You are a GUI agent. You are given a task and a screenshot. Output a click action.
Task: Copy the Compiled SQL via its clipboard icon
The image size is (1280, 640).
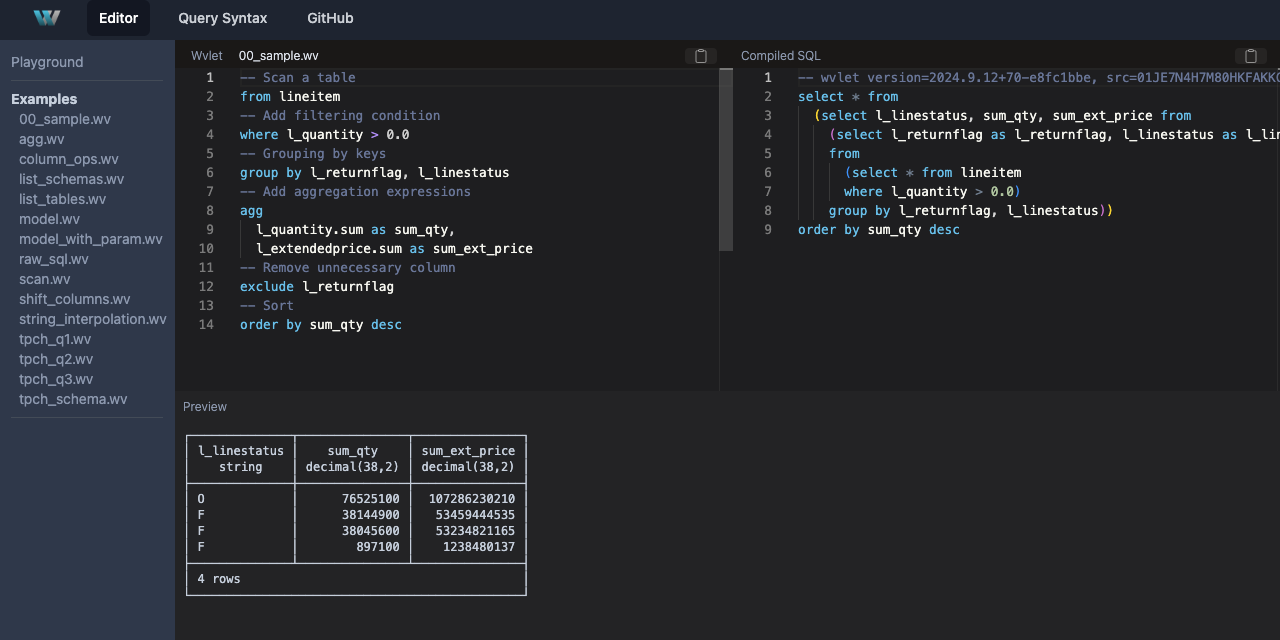click(x=1251, y=56)
